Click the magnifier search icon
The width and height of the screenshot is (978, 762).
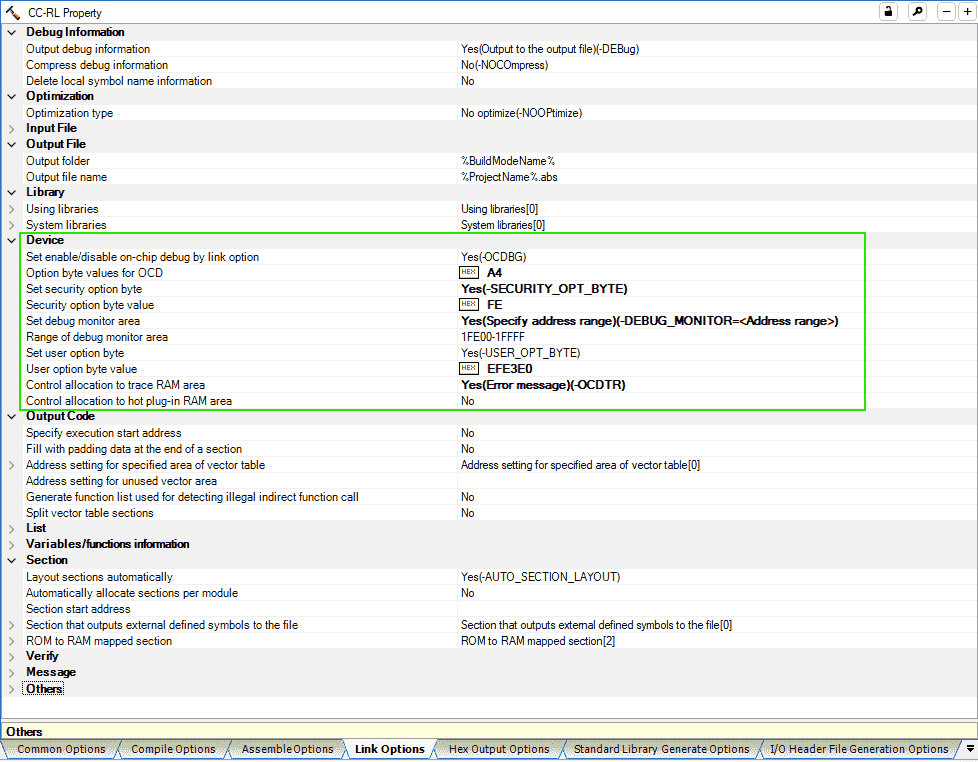coord(917,11)
